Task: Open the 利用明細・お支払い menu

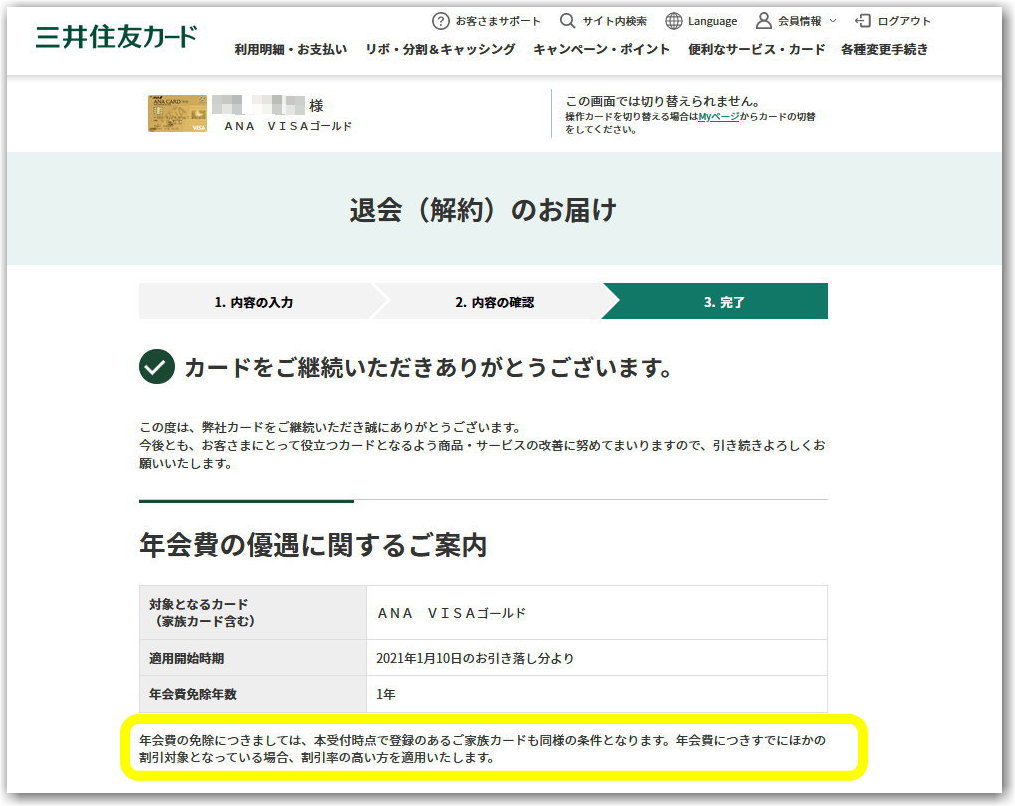Action: point(292,48)
